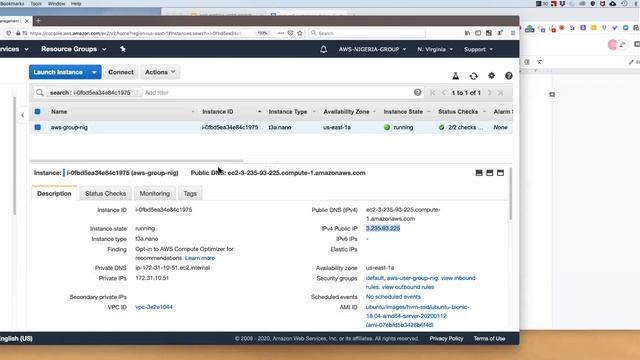Sort table by Instance Type column
Image resolution: width=640 pixels, height=360 pixels.
(287, 111)
